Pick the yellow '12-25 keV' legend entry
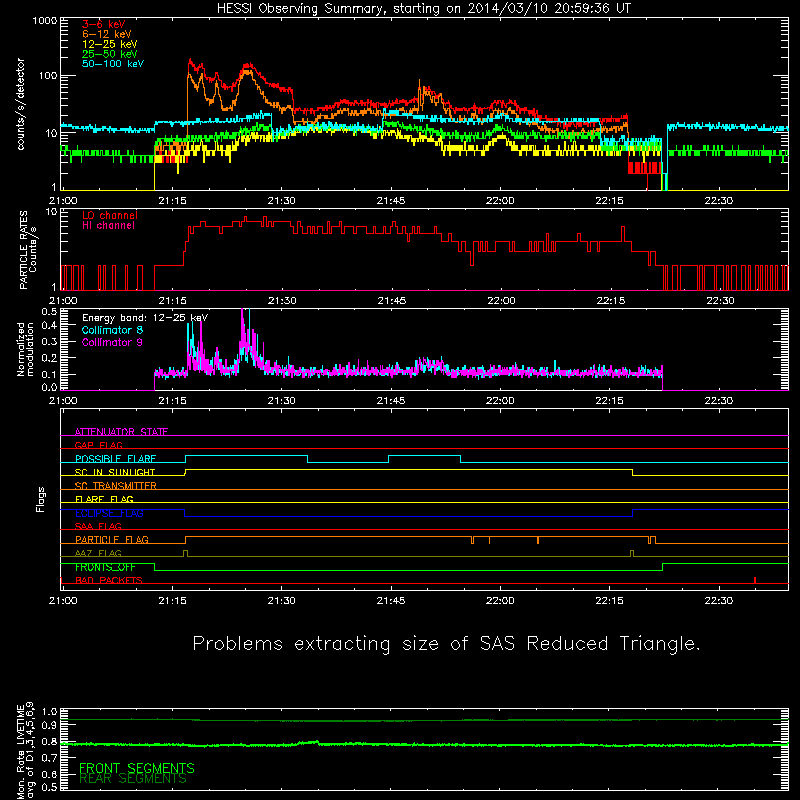 click(110, 44)
